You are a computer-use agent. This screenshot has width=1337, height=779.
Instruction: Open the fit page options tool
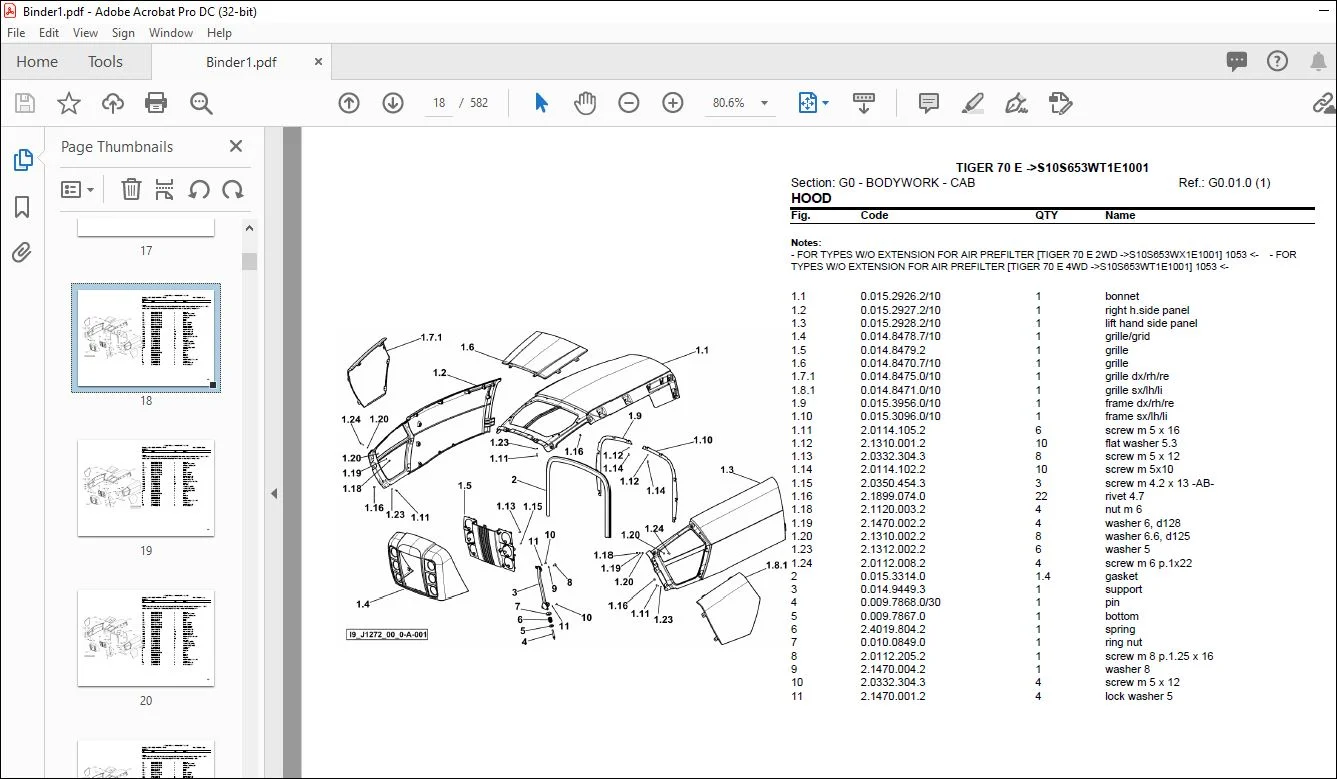point(812,103)
